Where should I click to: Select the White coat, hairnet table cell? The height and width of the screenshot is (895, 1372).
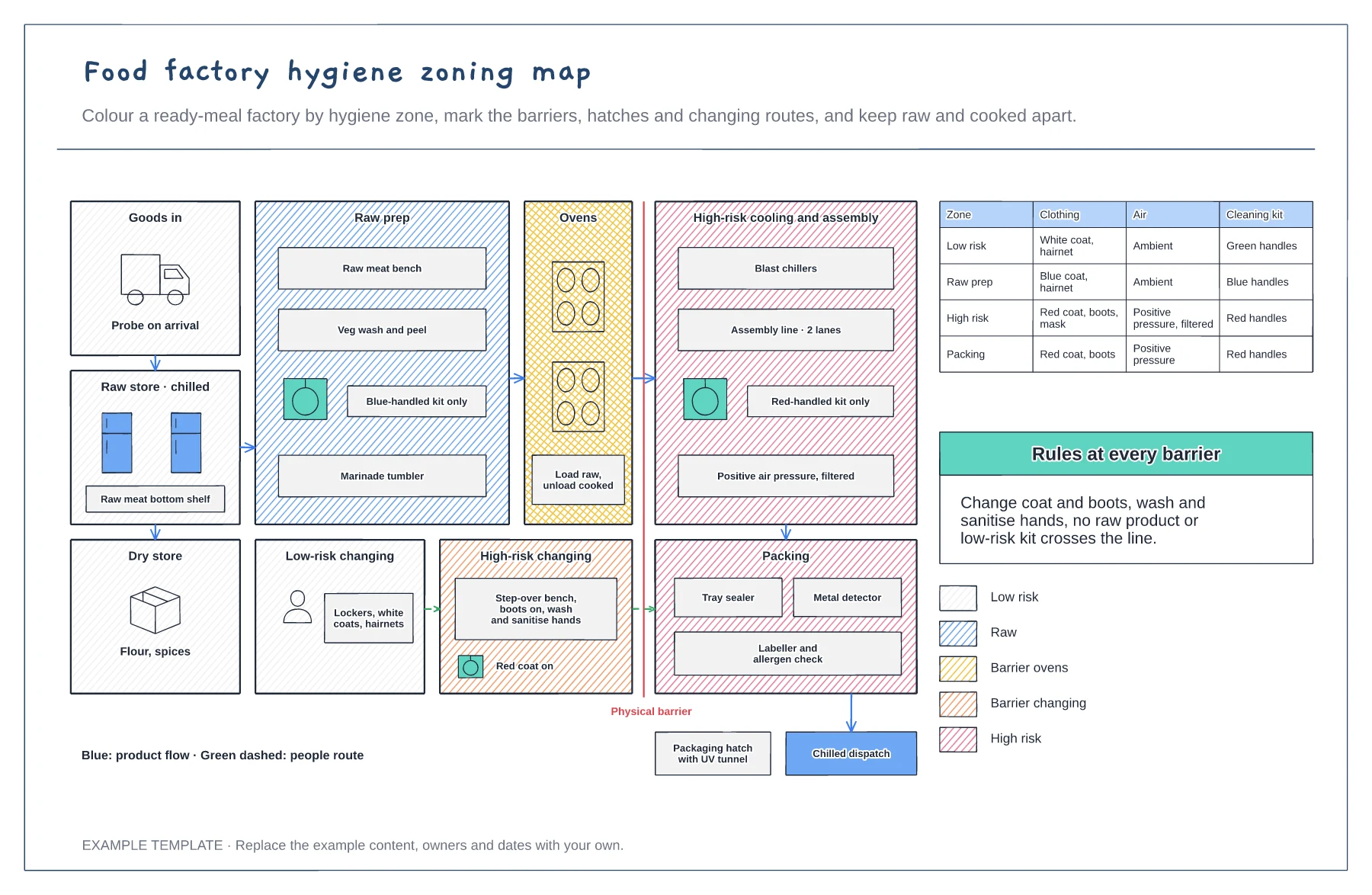point(1079,245)
